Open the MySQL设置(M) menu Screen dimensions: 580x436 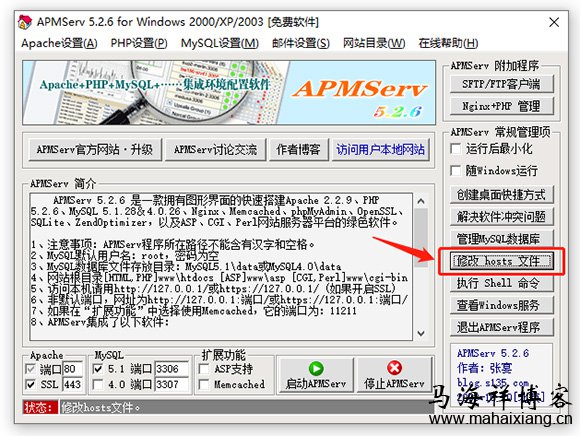[220, 43]
